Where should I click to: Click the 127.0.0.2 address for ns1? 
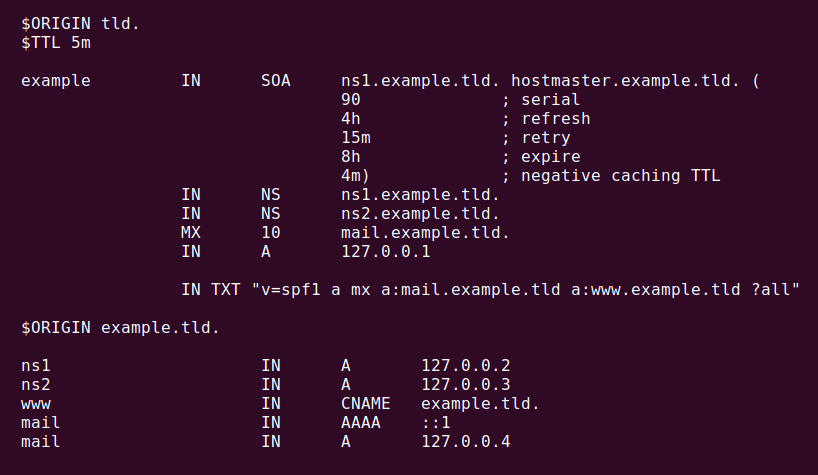tap(465, 366)
